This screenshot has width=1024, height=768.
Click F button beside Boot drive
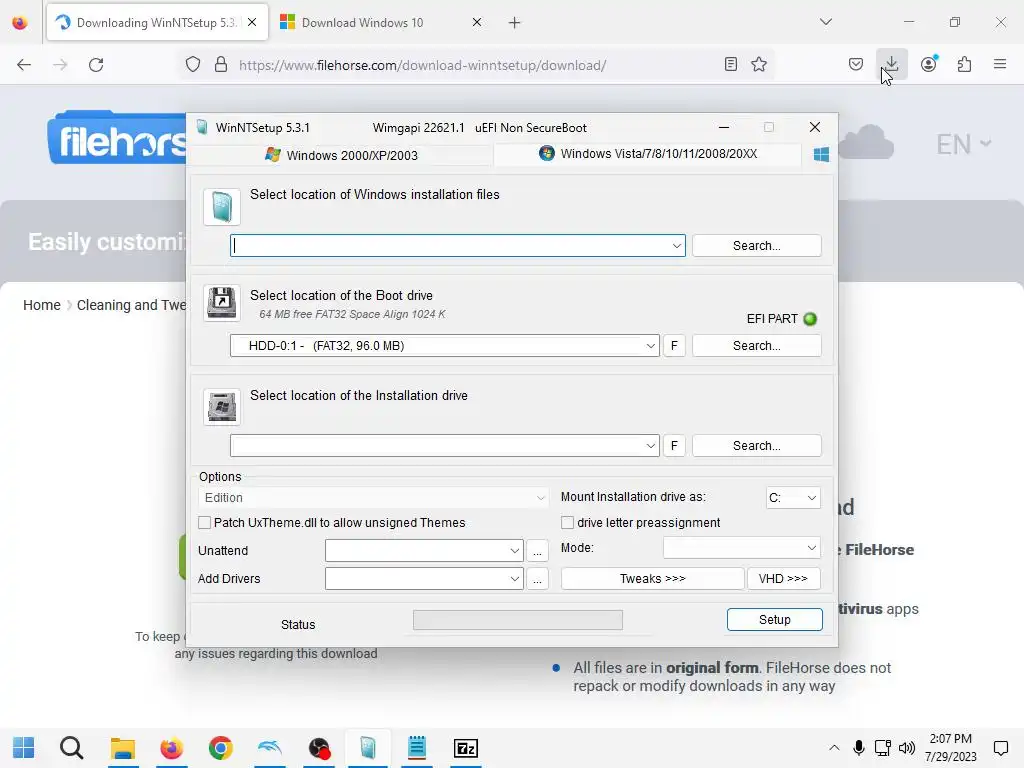tap(674, 345)
